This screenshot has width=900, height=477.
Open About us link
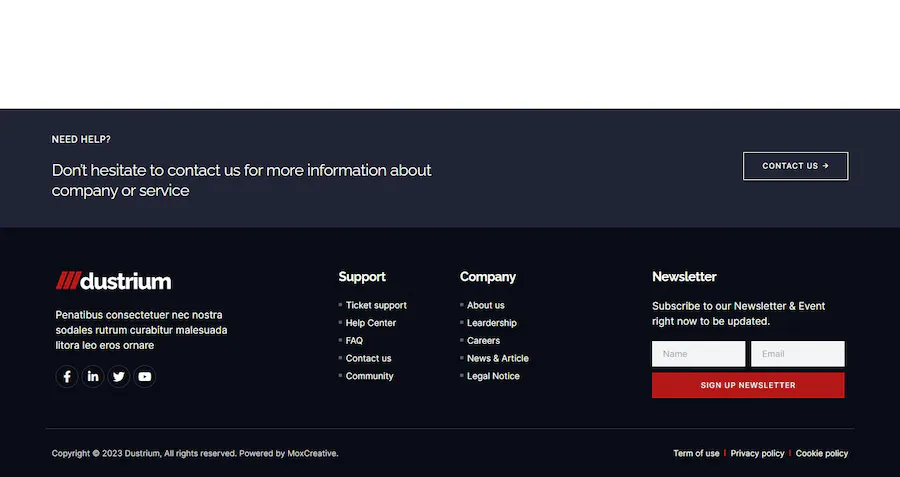pyautogui.click(x=486, y=305)
